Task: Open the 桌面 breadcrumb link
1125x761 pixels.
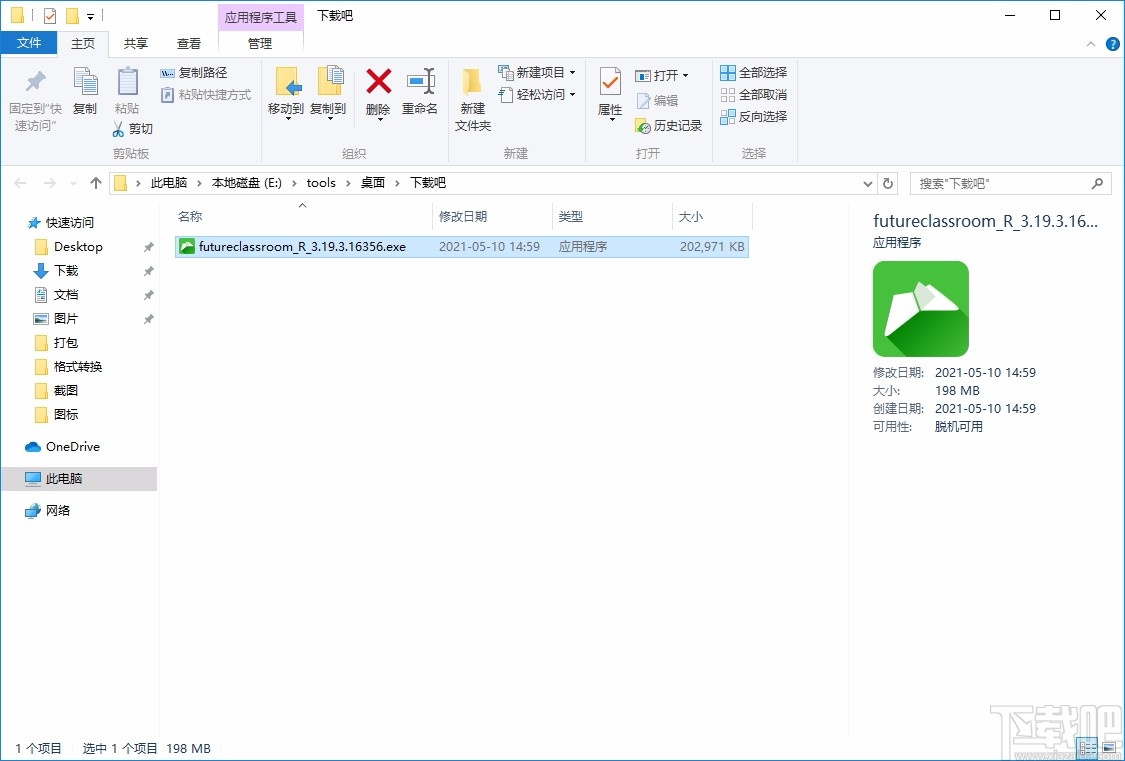Action: point(372,183)
